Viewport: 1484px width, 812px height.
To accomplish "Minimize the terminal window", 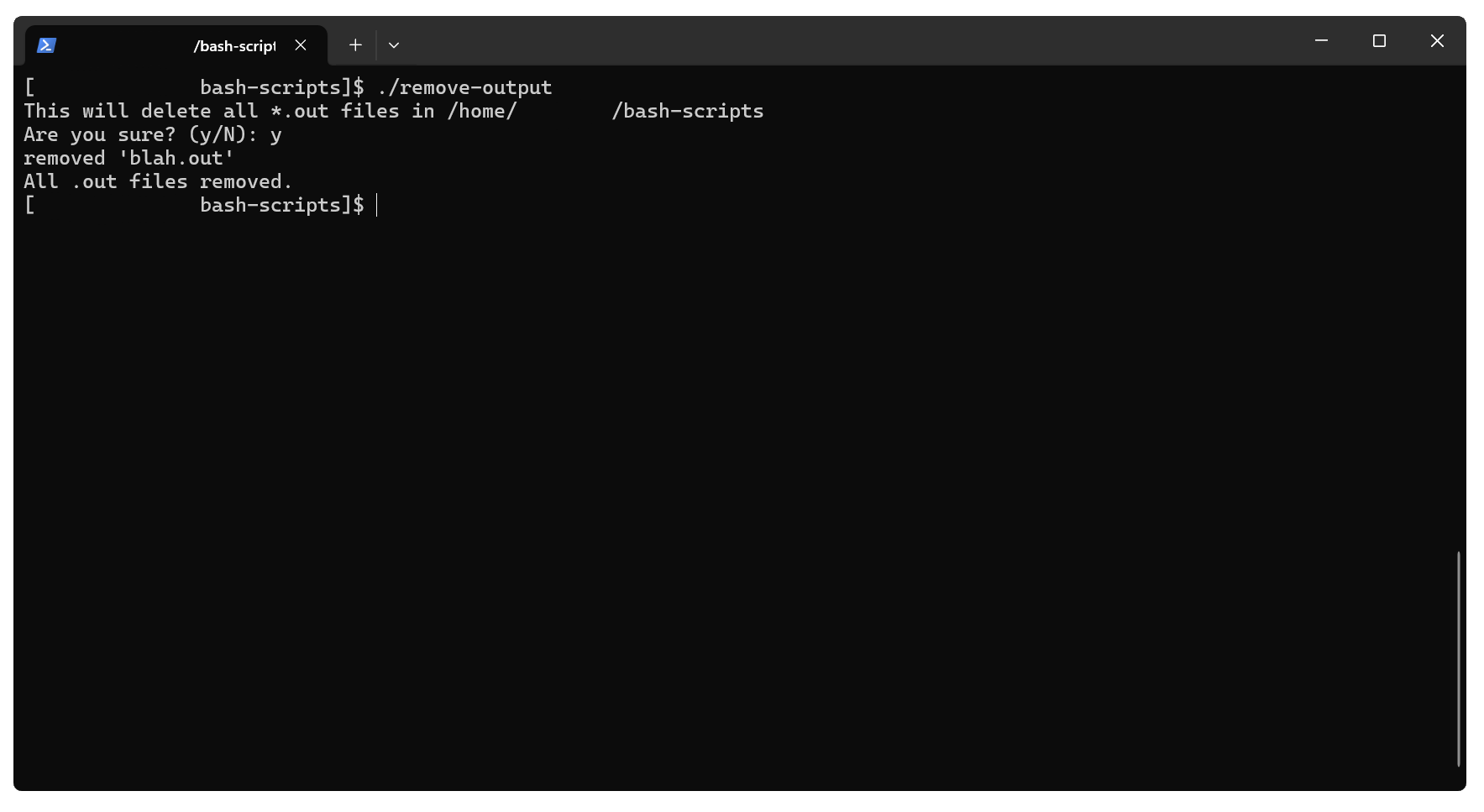I will point(1321,41).
